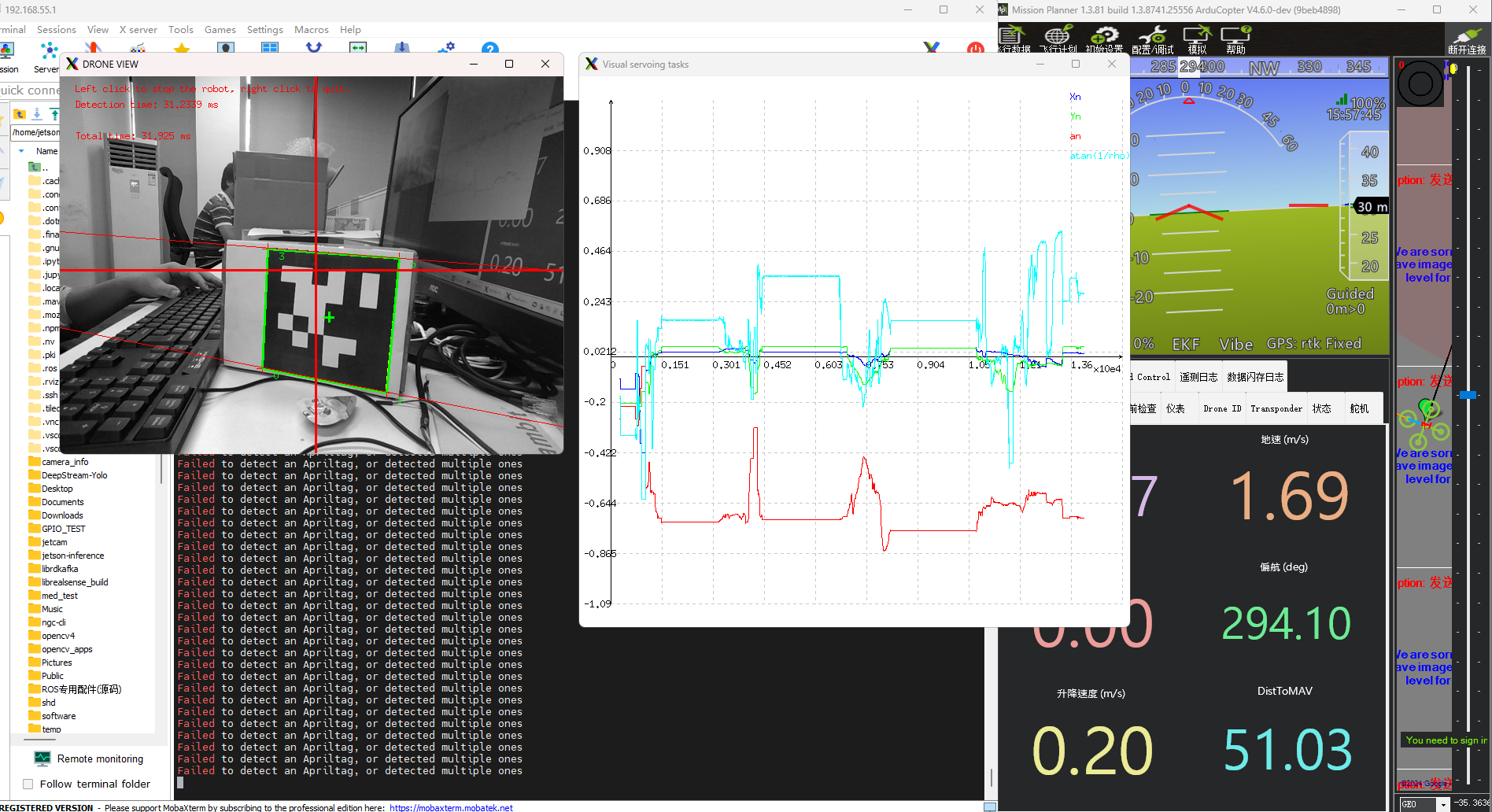
Task: Click the blue help question-mark icon in MobaXterm
Action: click(x=489, y=48)
